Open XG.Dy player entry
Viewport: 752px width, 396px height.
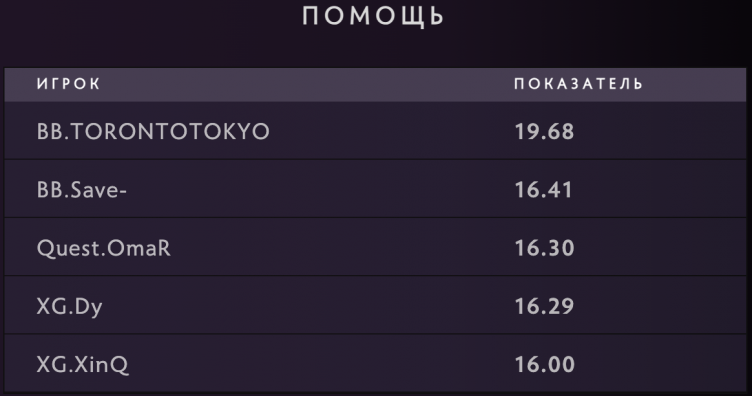70,306
